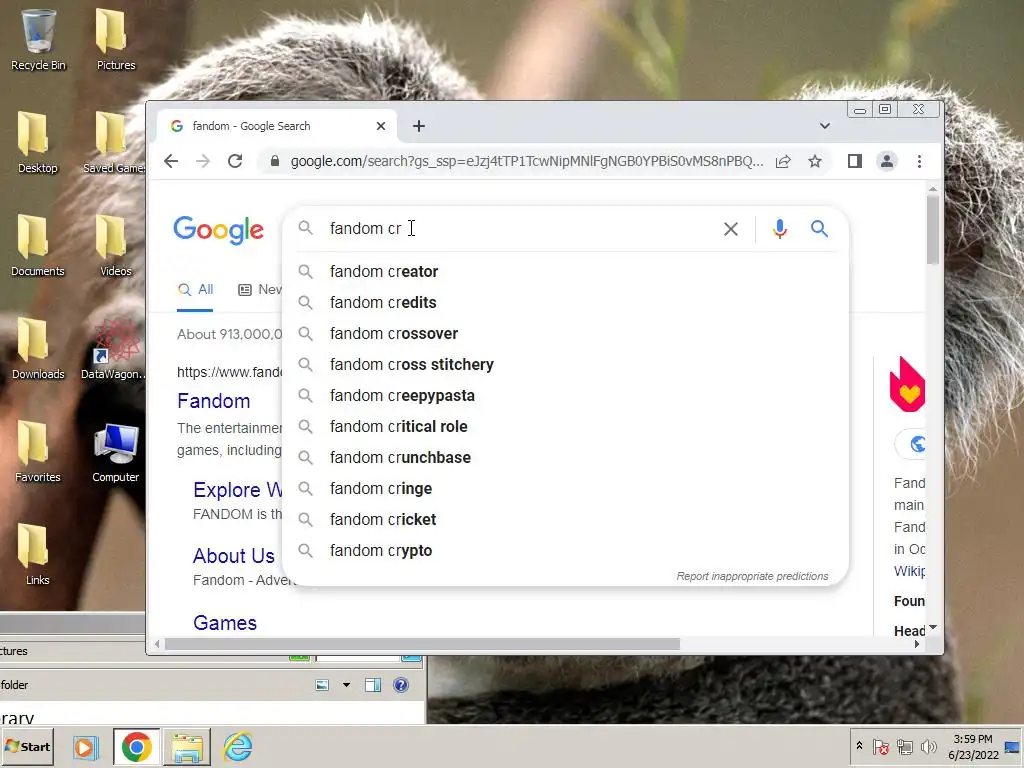The width and height of the screenshot is (1024, 768).
Task: Select the Videos desktop folder
Action: [x=116, y=246]
